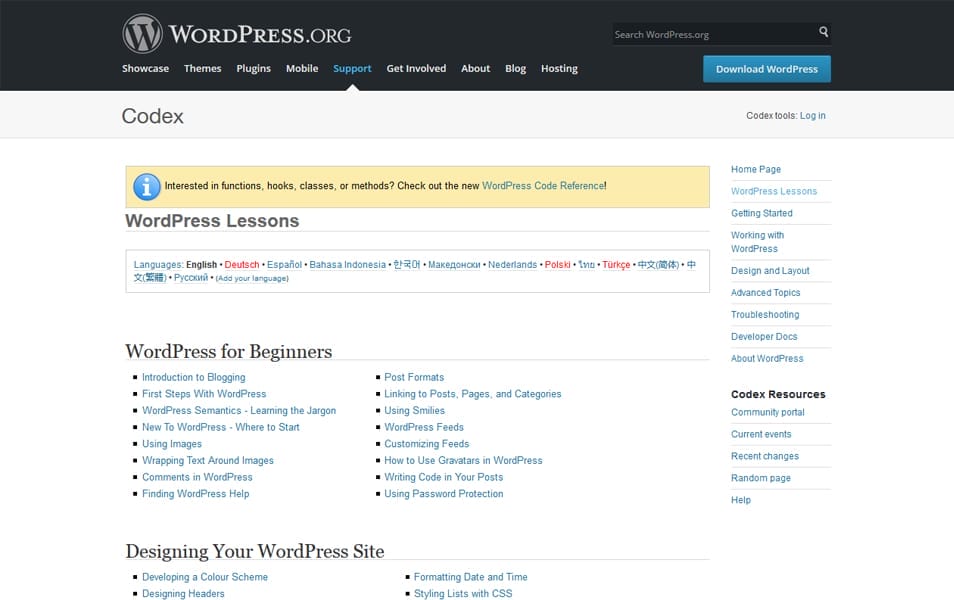Screen dimensions: 954x600
Task: Open the Get Involved page
Action: pyautogui.click(x=416, y=68)
